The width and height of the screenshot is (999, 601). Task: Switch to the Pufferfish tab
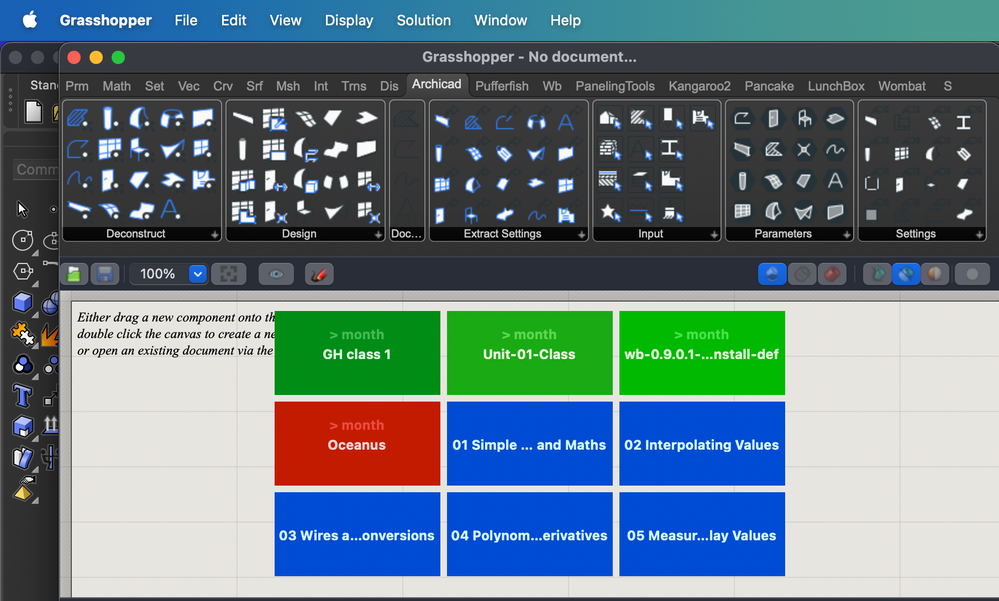click(x=502, y=86)
